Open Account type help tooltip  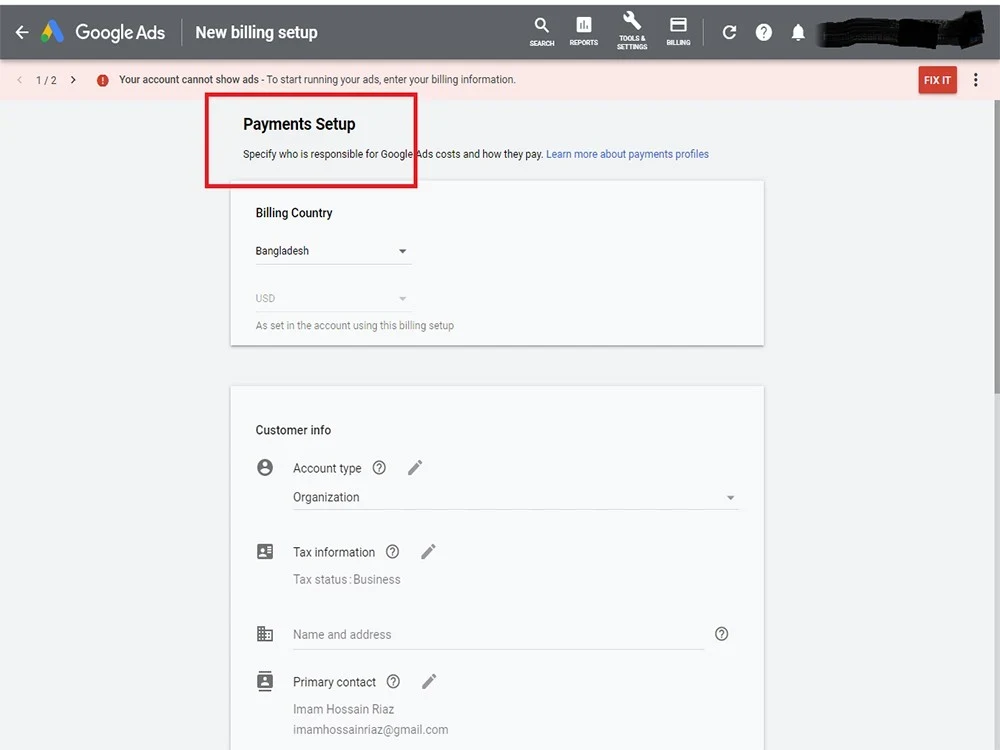379,467
